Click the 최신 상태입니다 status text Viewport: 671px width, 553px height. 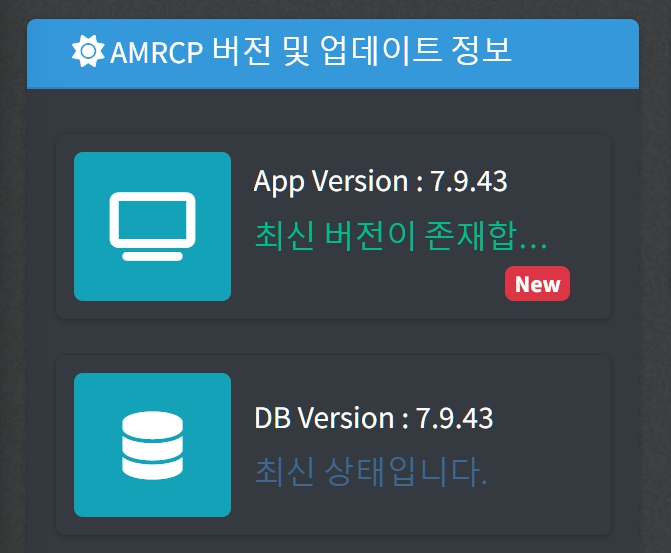pos(370,472)
